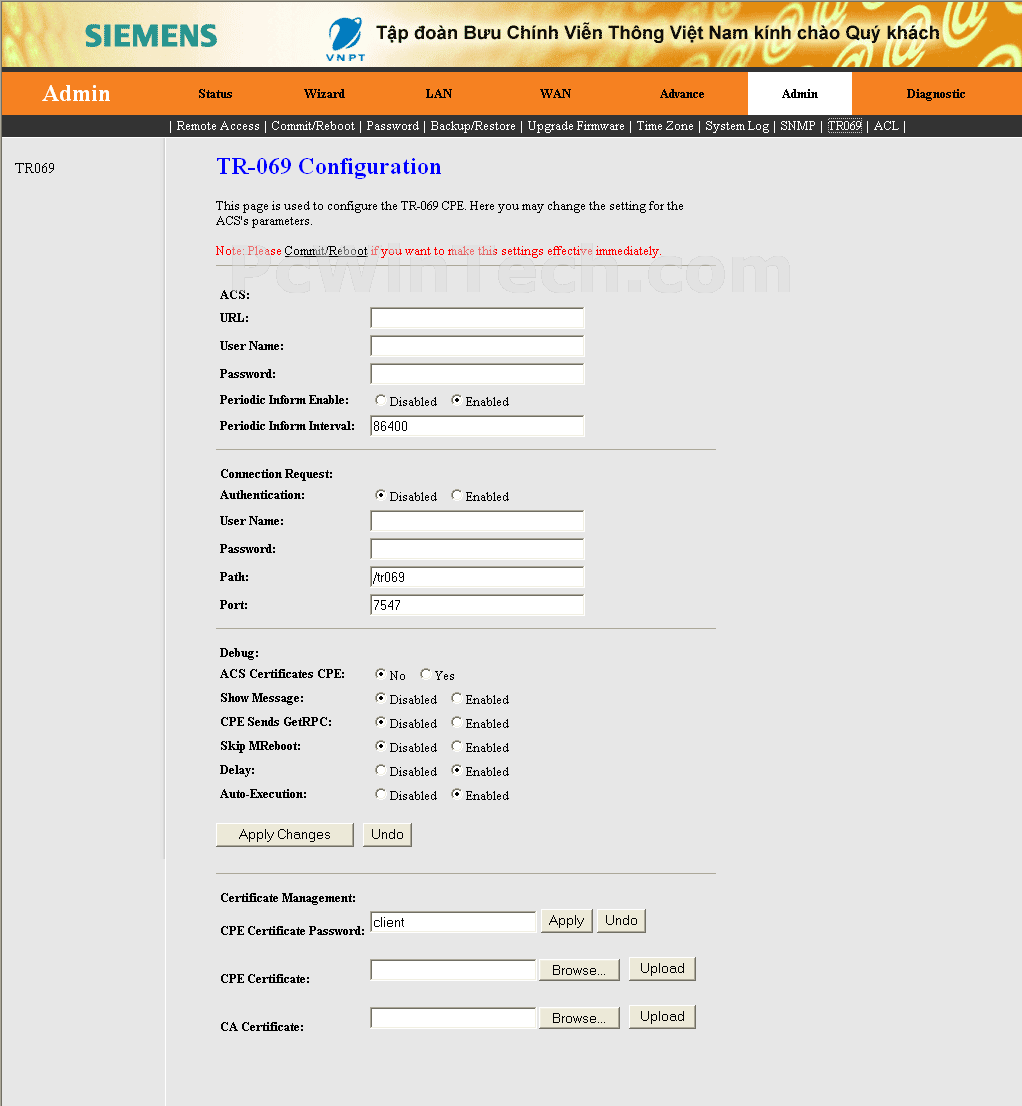Image resolution: width=1022 pixels, height=1106 pixels.
Task: Click the Apply Changes button
Action: click(x=285, y=834)
